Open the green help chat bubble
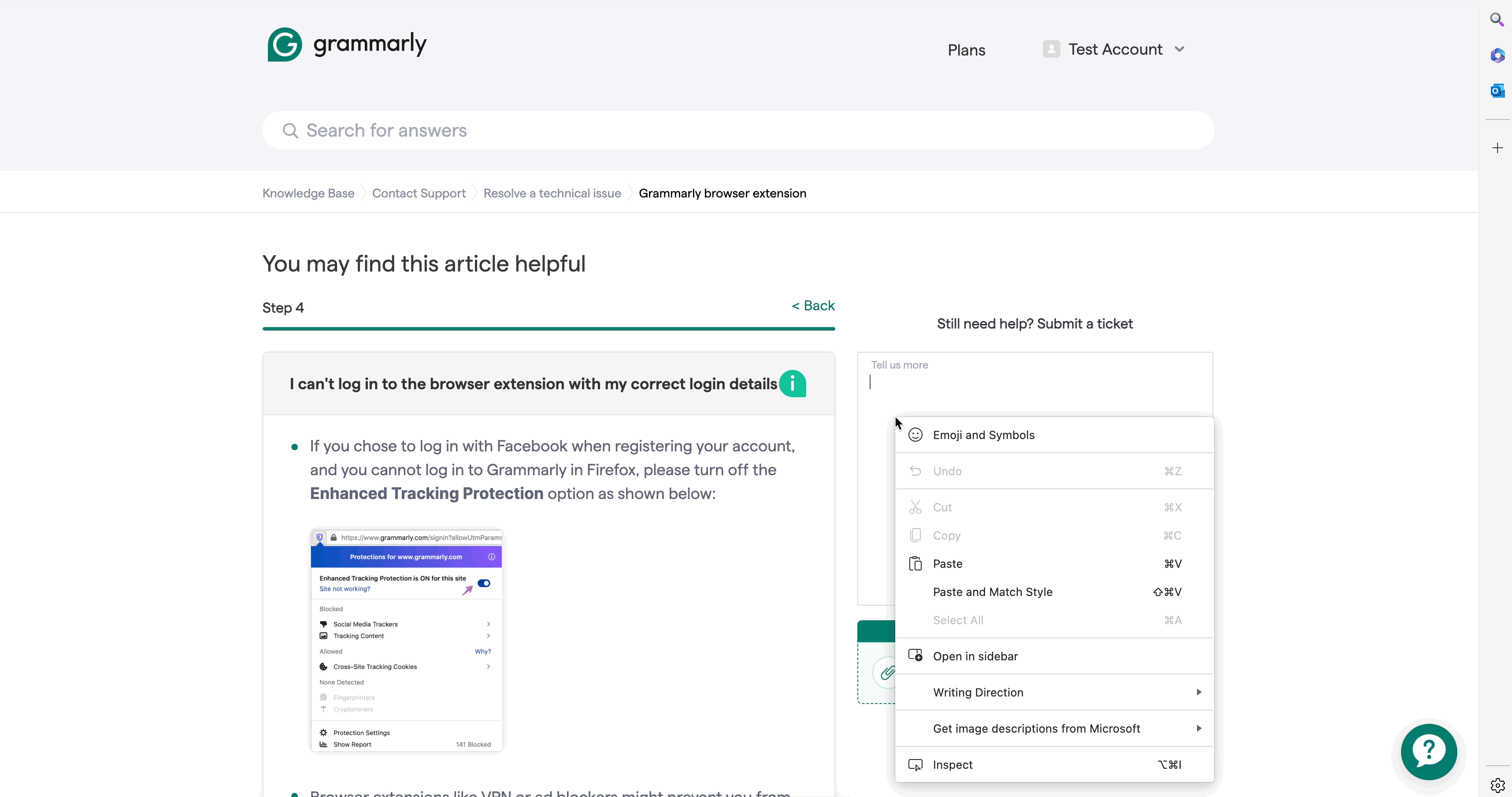This screenshot has height=797, width=1512. [1429, 752]
